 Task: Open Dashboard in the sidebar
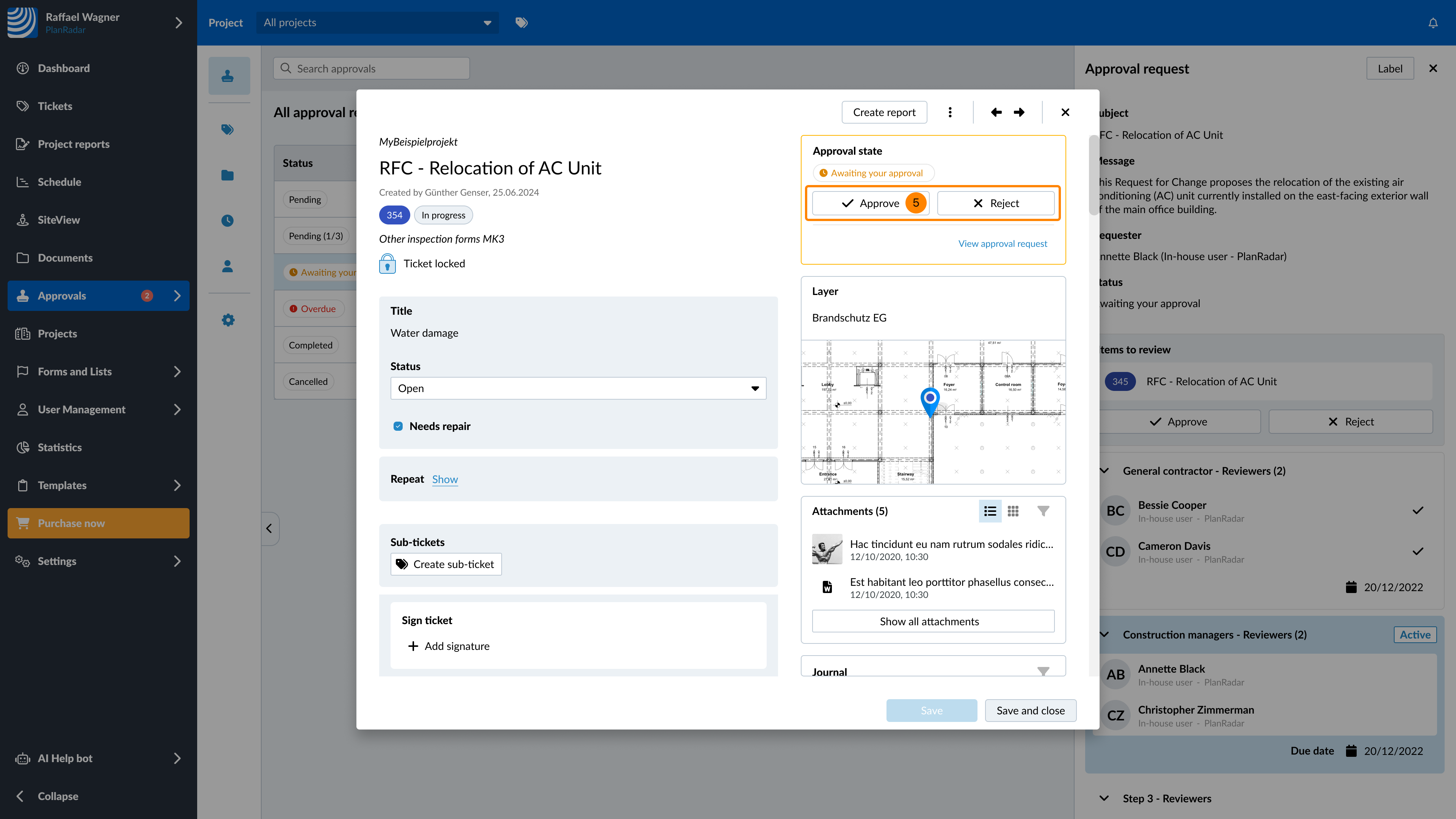(x=63, y=68)
